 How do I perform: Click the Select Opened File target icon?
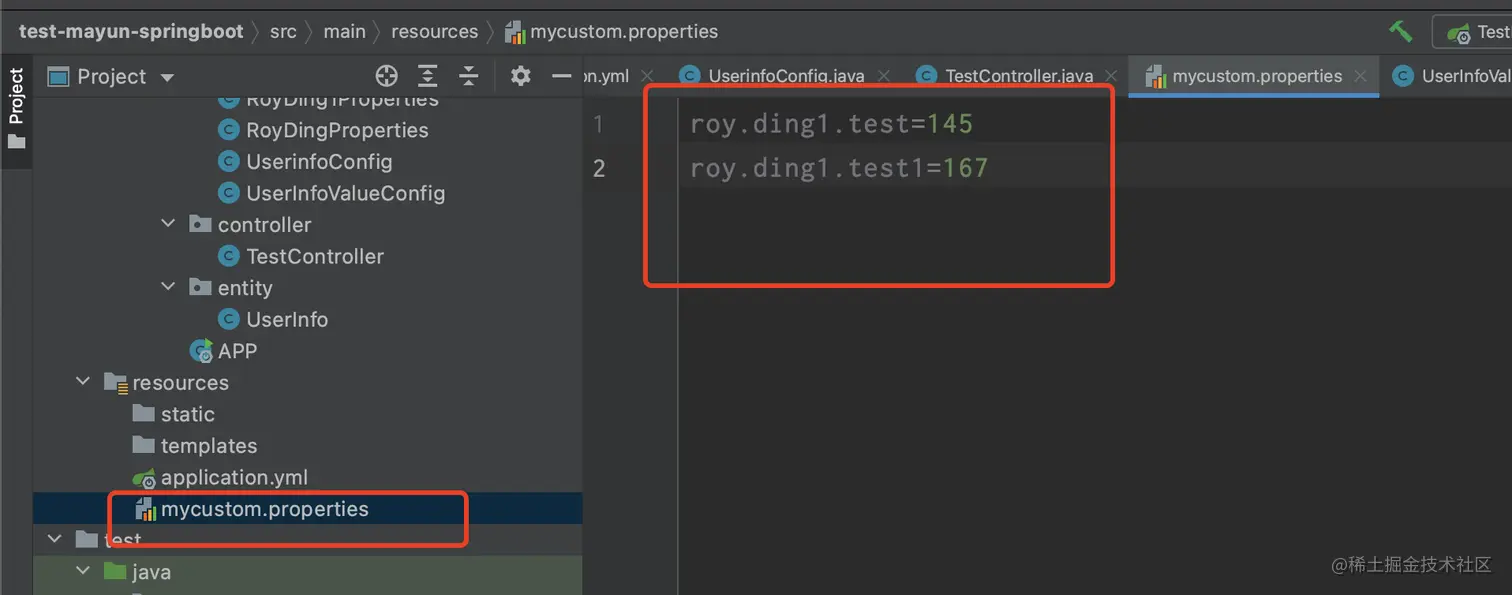click(386, 76)
